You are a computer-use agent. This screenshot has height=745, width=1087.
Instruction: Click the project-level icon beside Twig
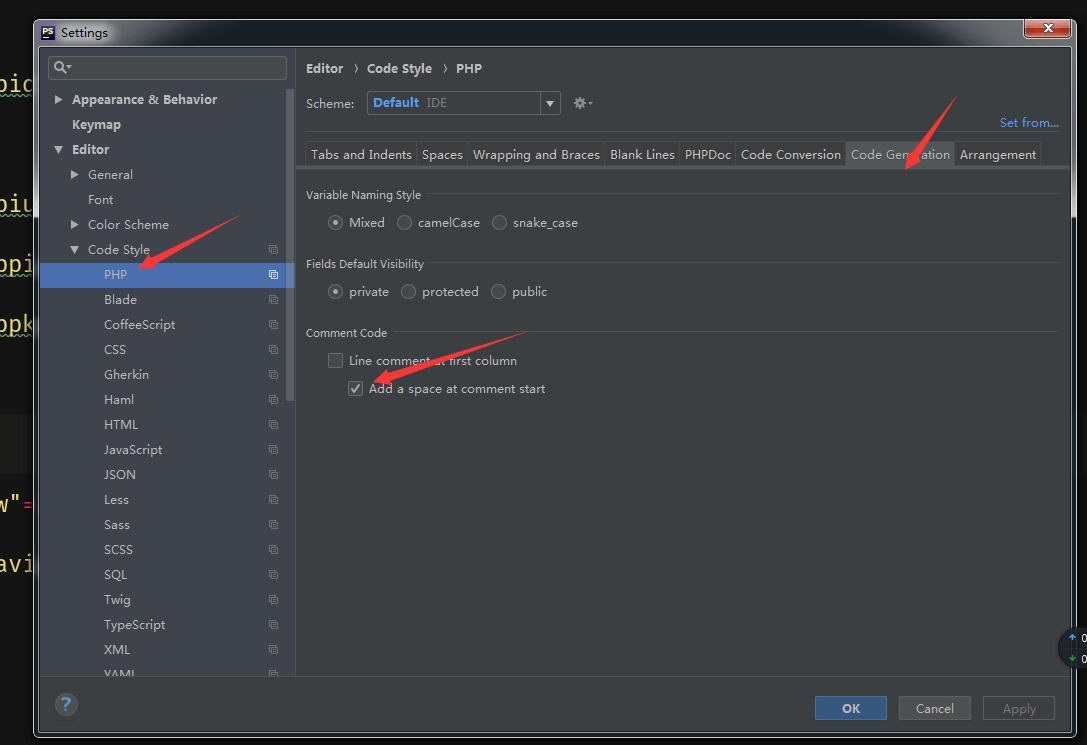point(274,599)
